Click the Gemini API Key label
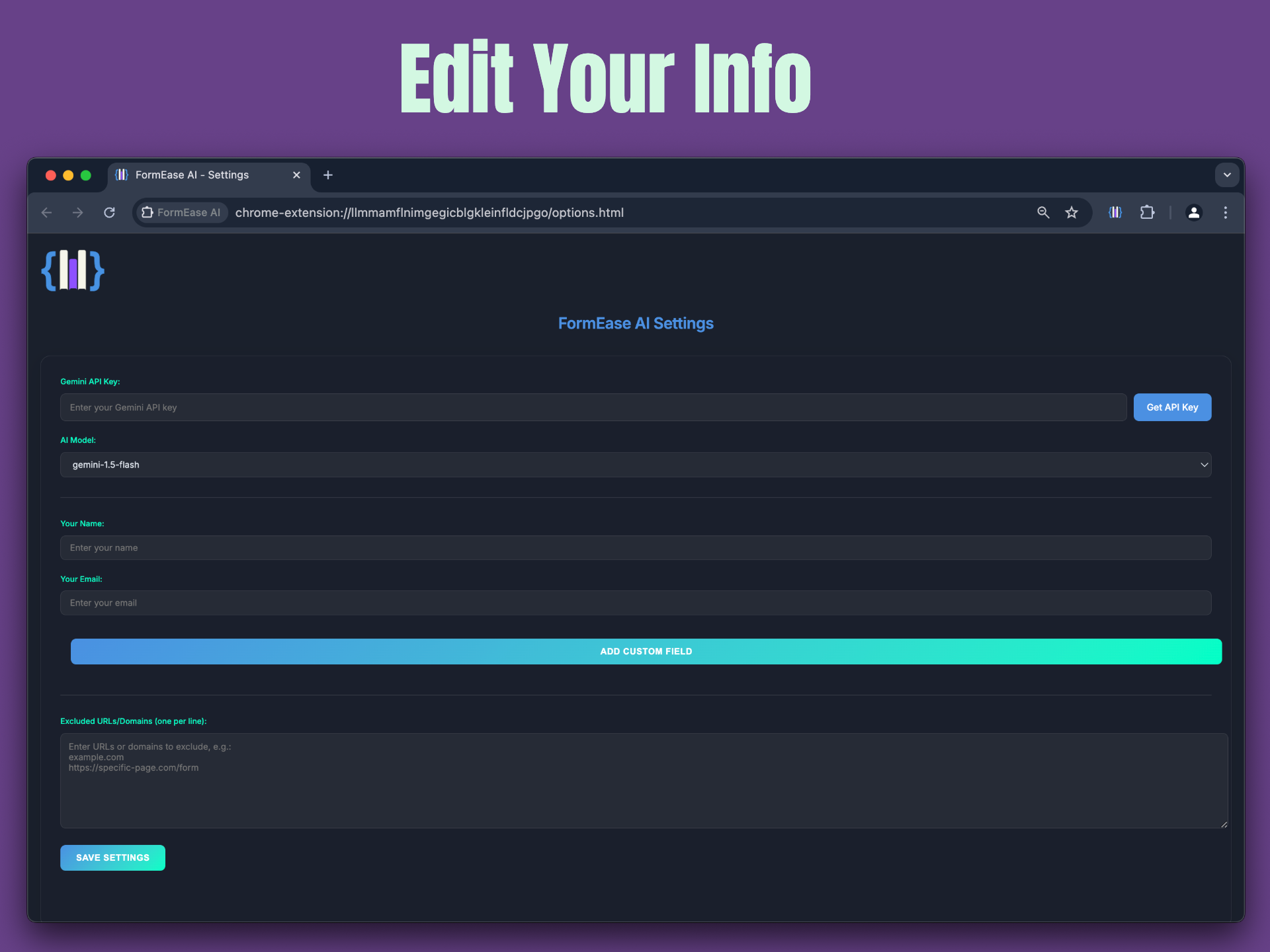This screenshot has width=1270, height=952. pos(90,381)
